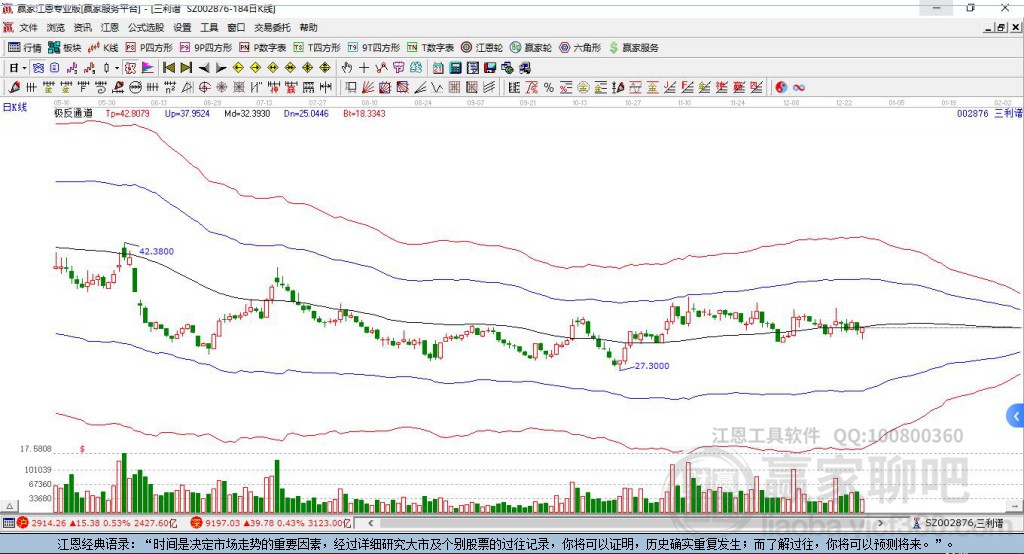Click the status bar grid icon
This screenshot has height=554, width=1024.
pyautogui.click(x=8, y=523)
